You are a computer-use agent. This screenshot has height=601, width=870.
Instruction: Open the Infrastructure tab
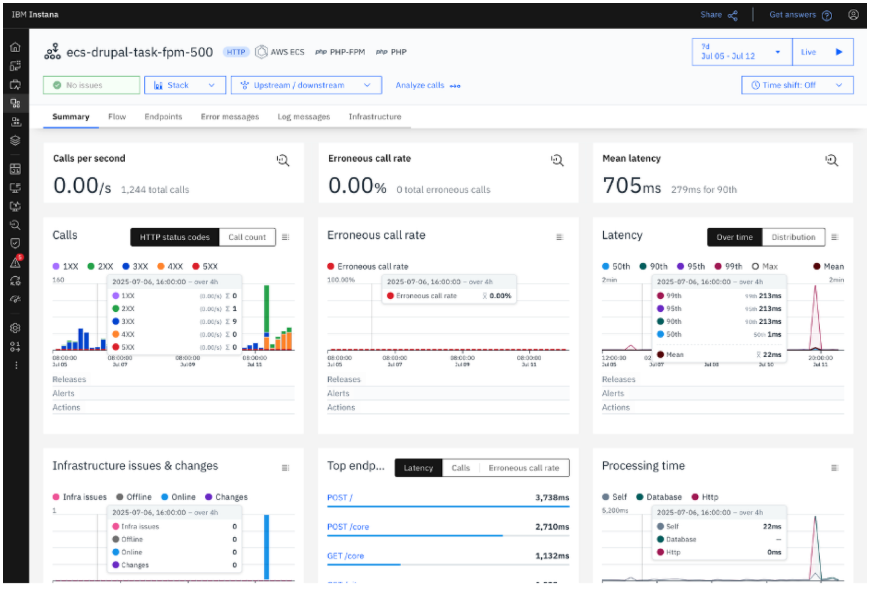(x=375, y=117)
